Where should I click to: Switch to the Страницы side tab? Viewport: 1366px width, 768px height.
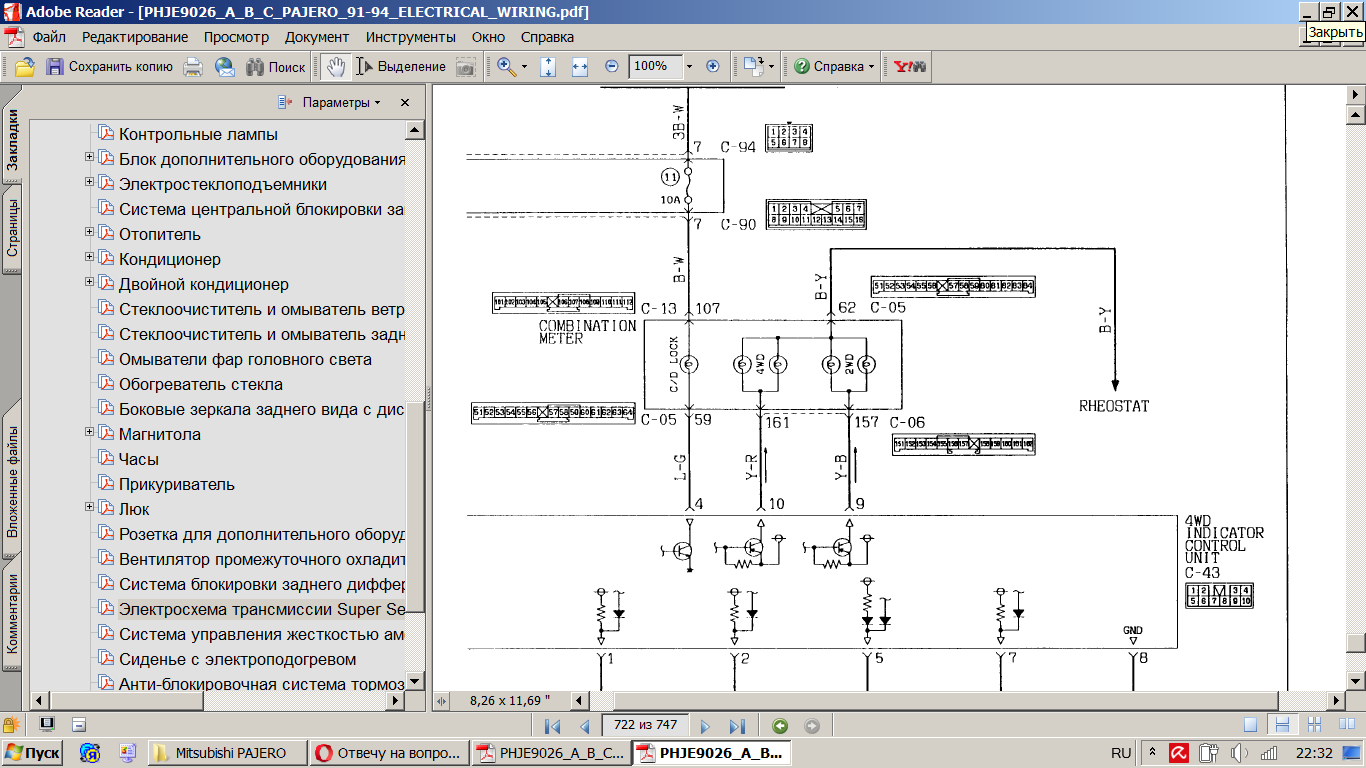tap(12, 228)
